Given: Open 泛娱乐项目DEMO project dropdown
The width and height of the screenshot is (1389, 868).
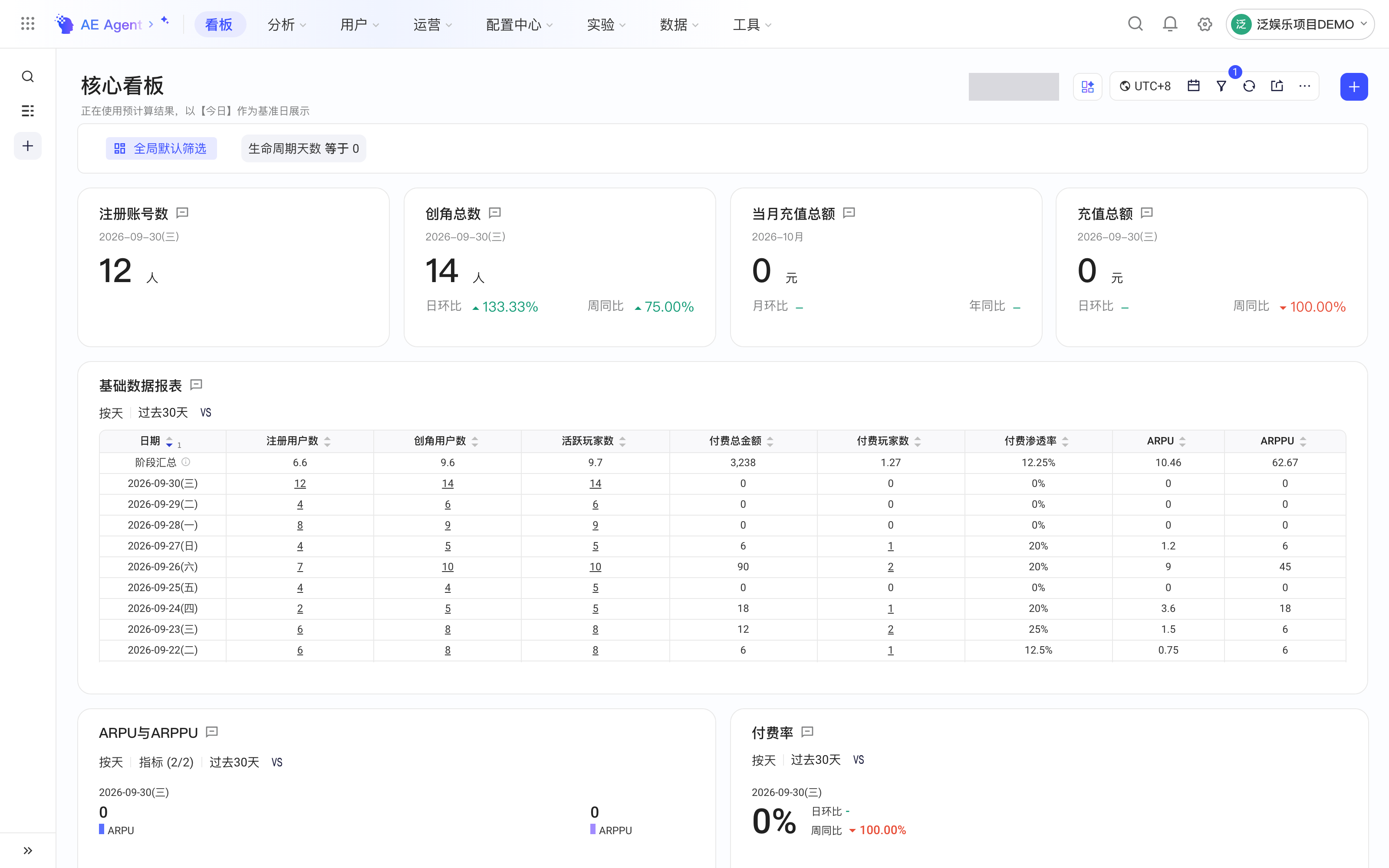Looking at the screenshot, I should [1300, 24].
